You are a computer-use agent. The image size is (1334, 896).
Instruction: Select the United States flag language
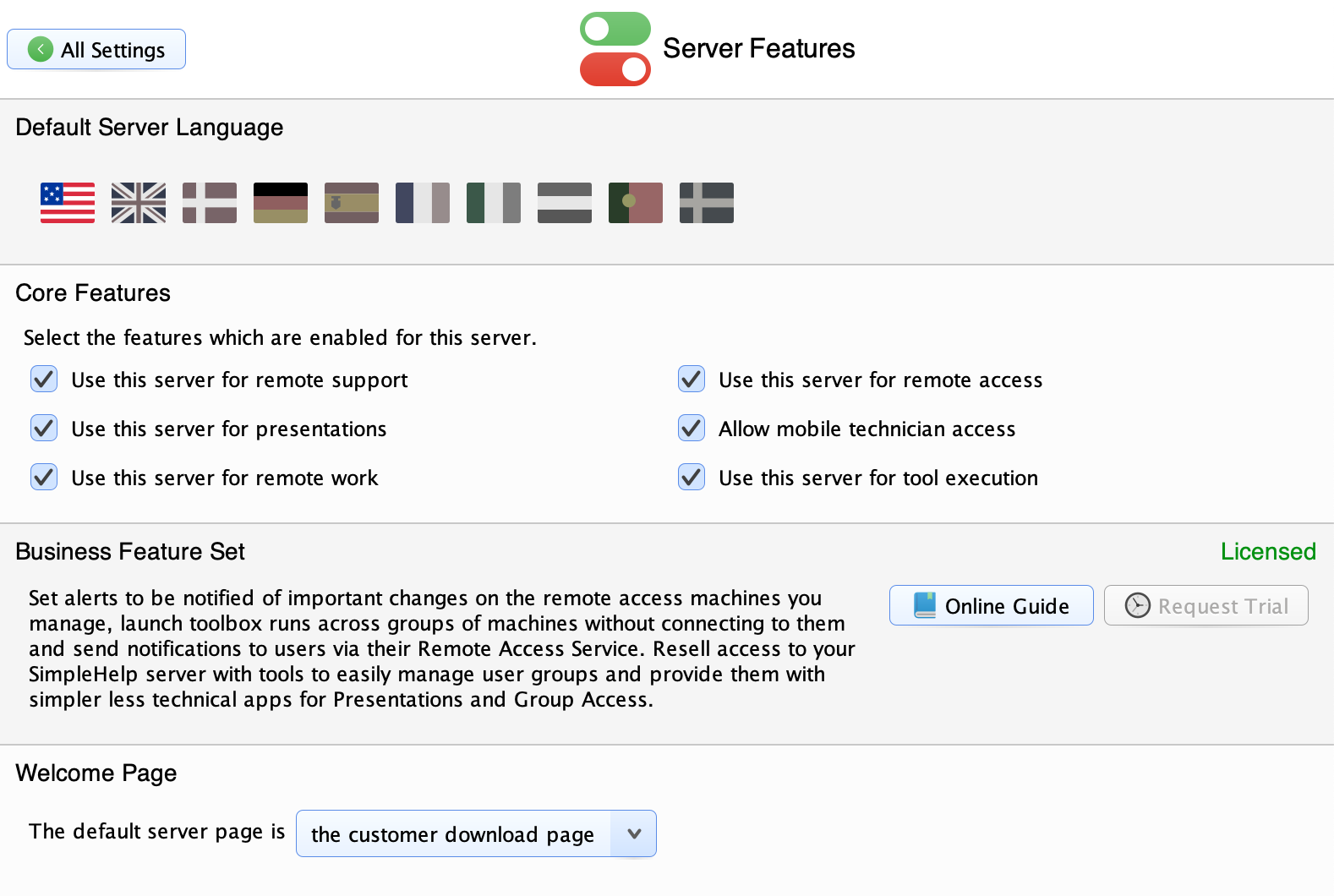coord(68,203)
